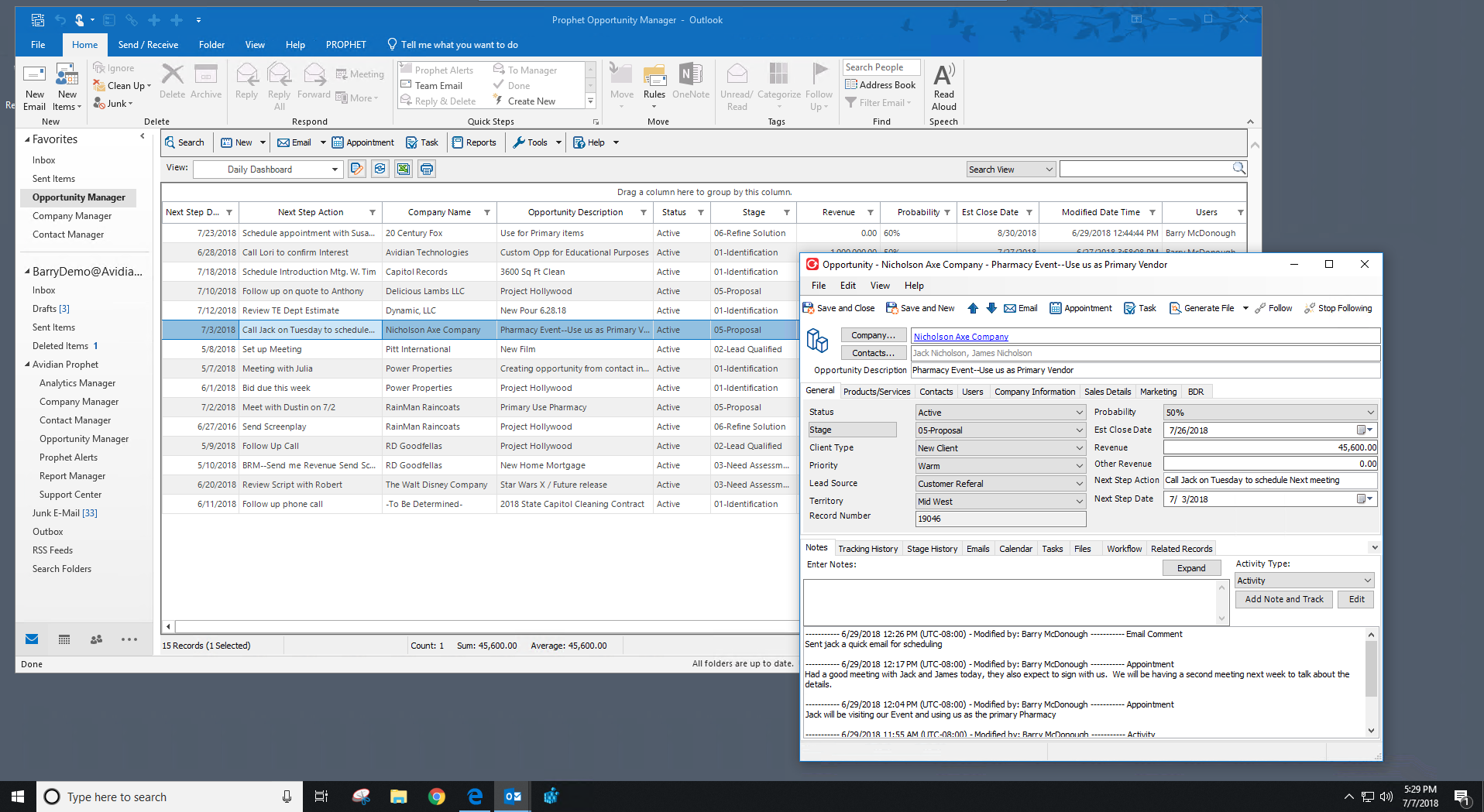
Task: Switch to Calendar in the navigation bar
Action: 64,639
